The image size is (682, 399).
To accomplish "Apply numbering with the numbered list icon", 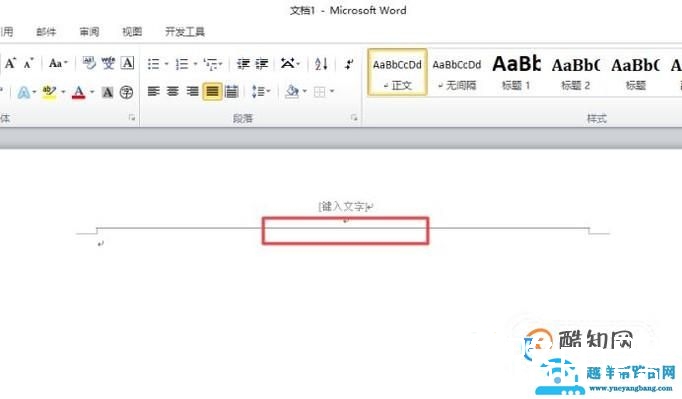I will pos(182,64).
